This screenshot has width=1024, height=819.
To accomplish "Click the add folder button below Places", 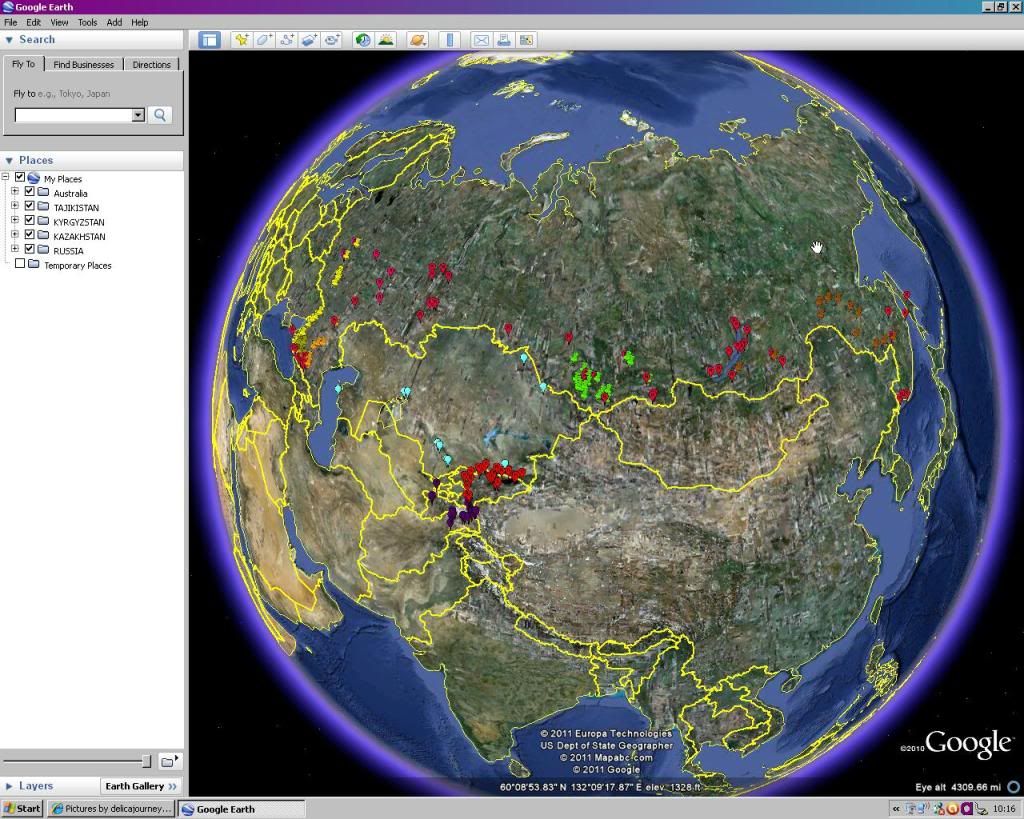I will tap(170, 761).
